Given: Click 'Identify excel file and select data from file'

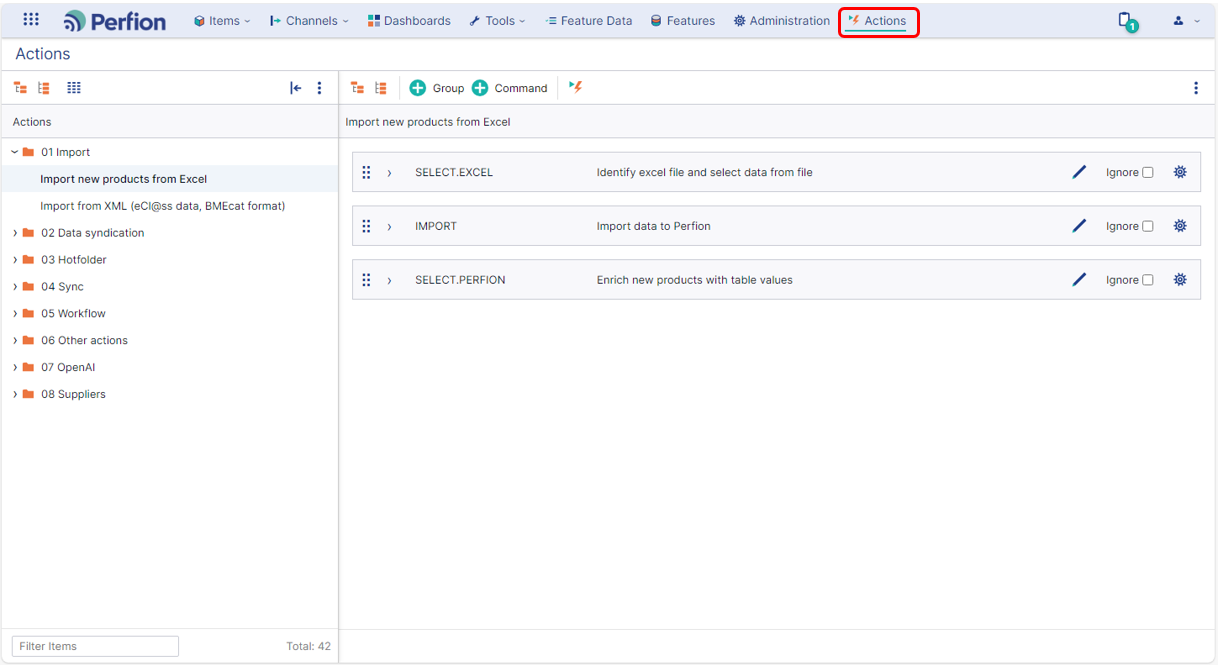Looking at the screenshot, I should click(704, 172).
